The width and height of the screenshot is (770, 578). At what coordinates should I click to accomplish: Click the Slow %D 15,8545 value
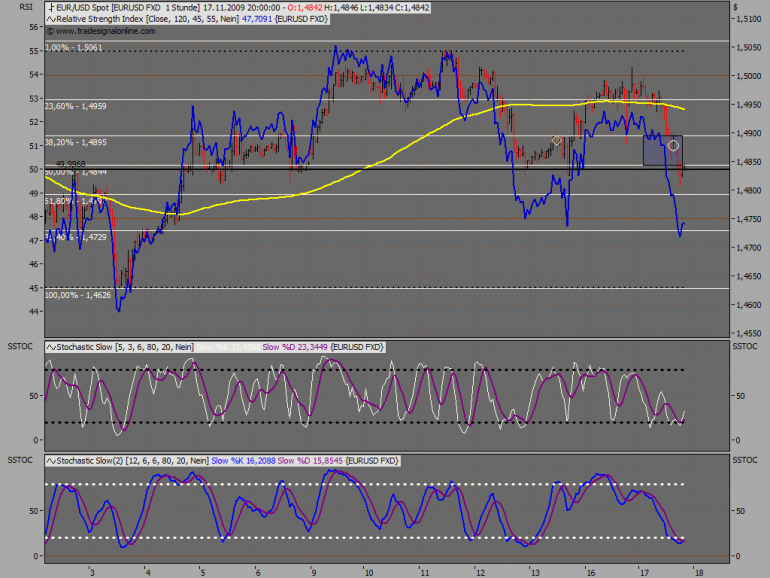(310, 461)
